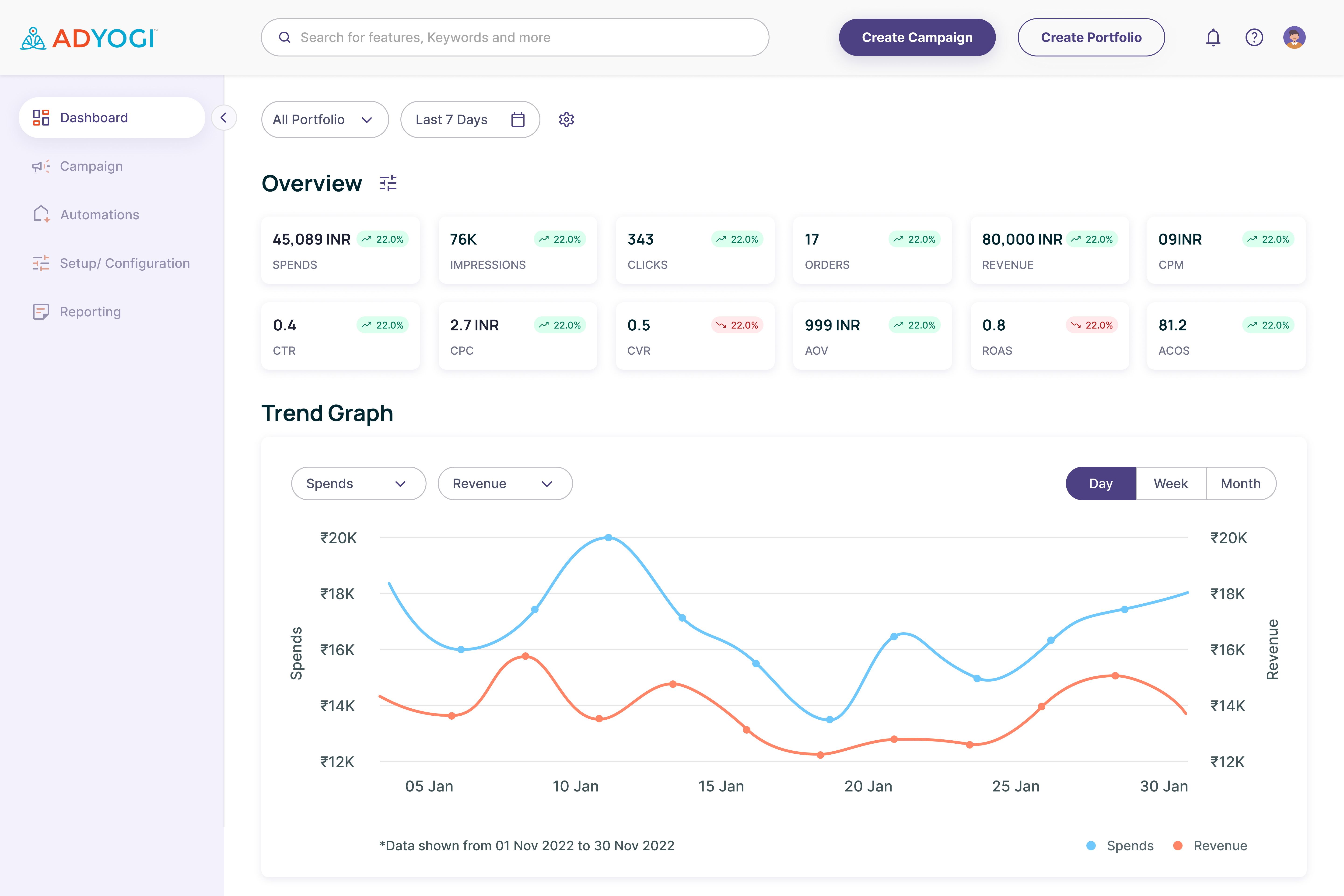Click the CVR downward trend badge

(737, 325)
